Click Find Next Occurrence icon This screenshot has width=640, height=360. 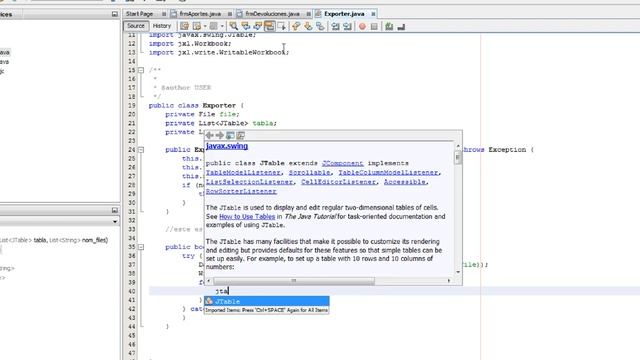click(x=258, y=27)
